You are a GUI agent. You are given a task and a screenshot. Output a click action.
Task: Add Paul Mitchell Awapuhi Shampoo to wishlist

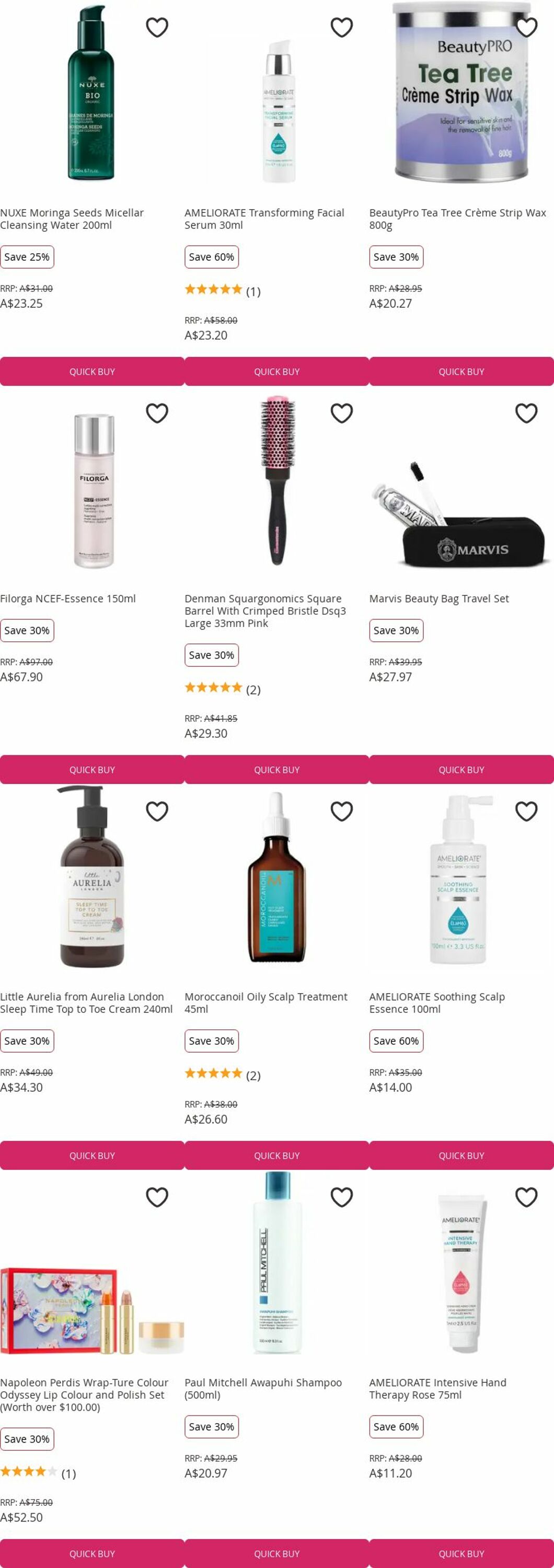[x=341, y=1197]
